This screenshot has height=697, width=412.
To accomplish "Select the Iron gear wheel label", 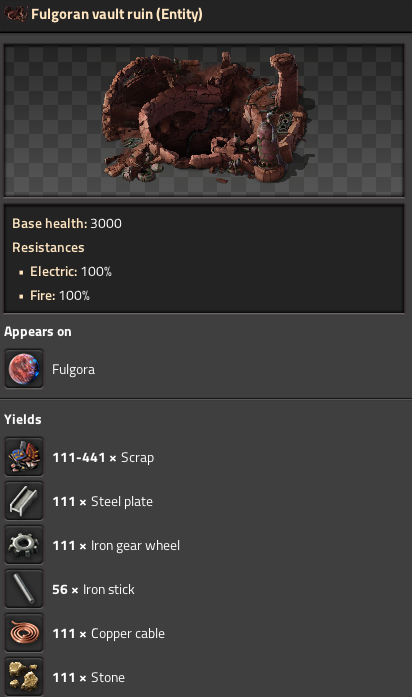I will point(116,545).
